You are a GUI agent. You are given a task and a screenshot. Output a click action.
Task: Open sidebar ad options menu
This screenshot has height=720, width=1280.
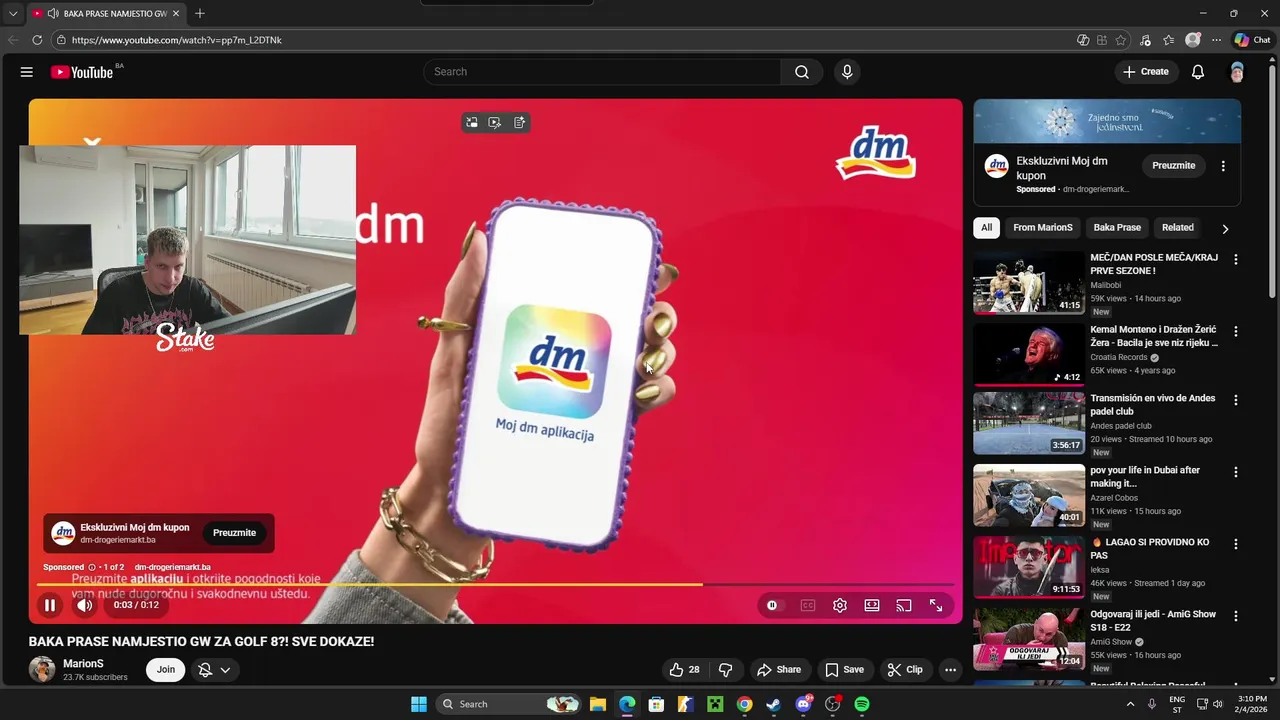(x=1223, y=166)
